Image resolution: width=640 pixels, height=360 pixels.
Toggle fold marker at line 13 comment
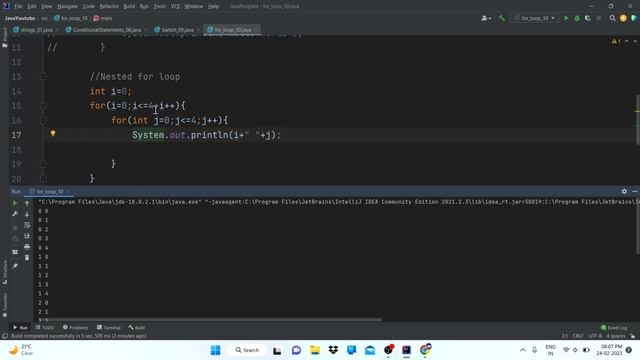click(43, 76)
